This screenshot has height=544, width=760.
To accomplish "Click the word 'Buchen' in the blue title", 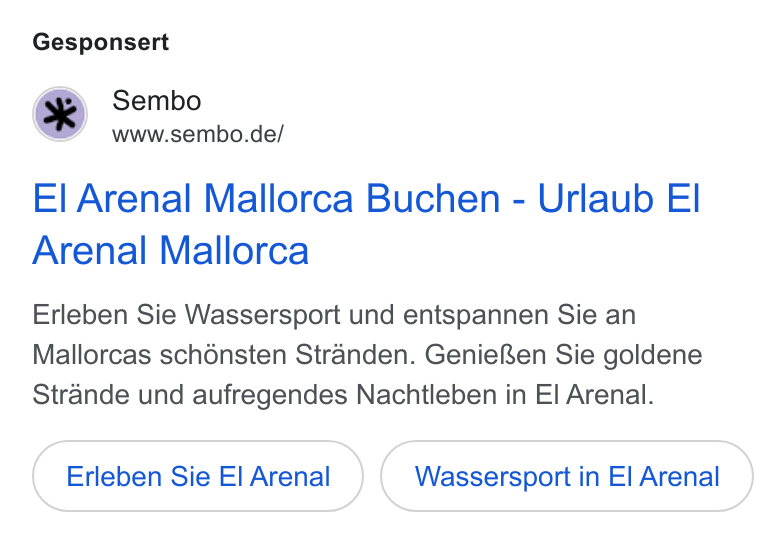I will click(x=432, y=198).
